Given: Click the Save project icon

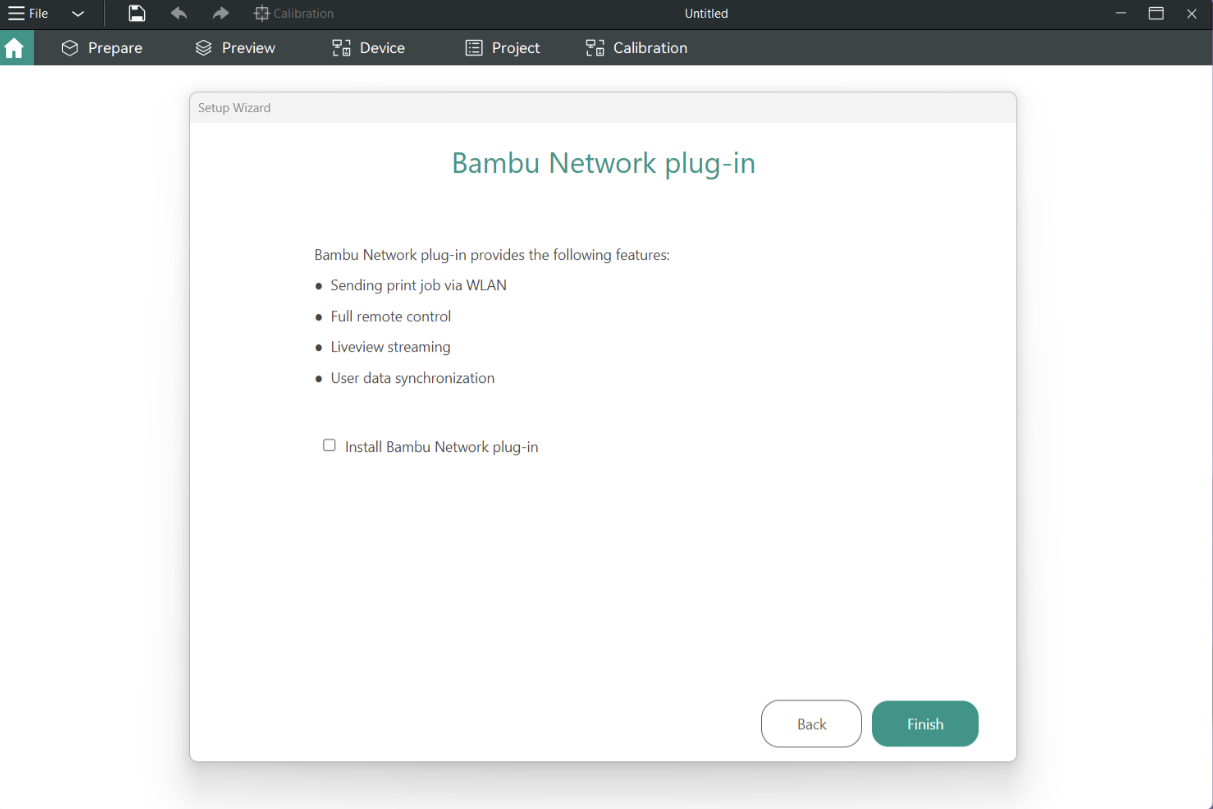Looking at the screenshot, I should (x=136, y=13).
